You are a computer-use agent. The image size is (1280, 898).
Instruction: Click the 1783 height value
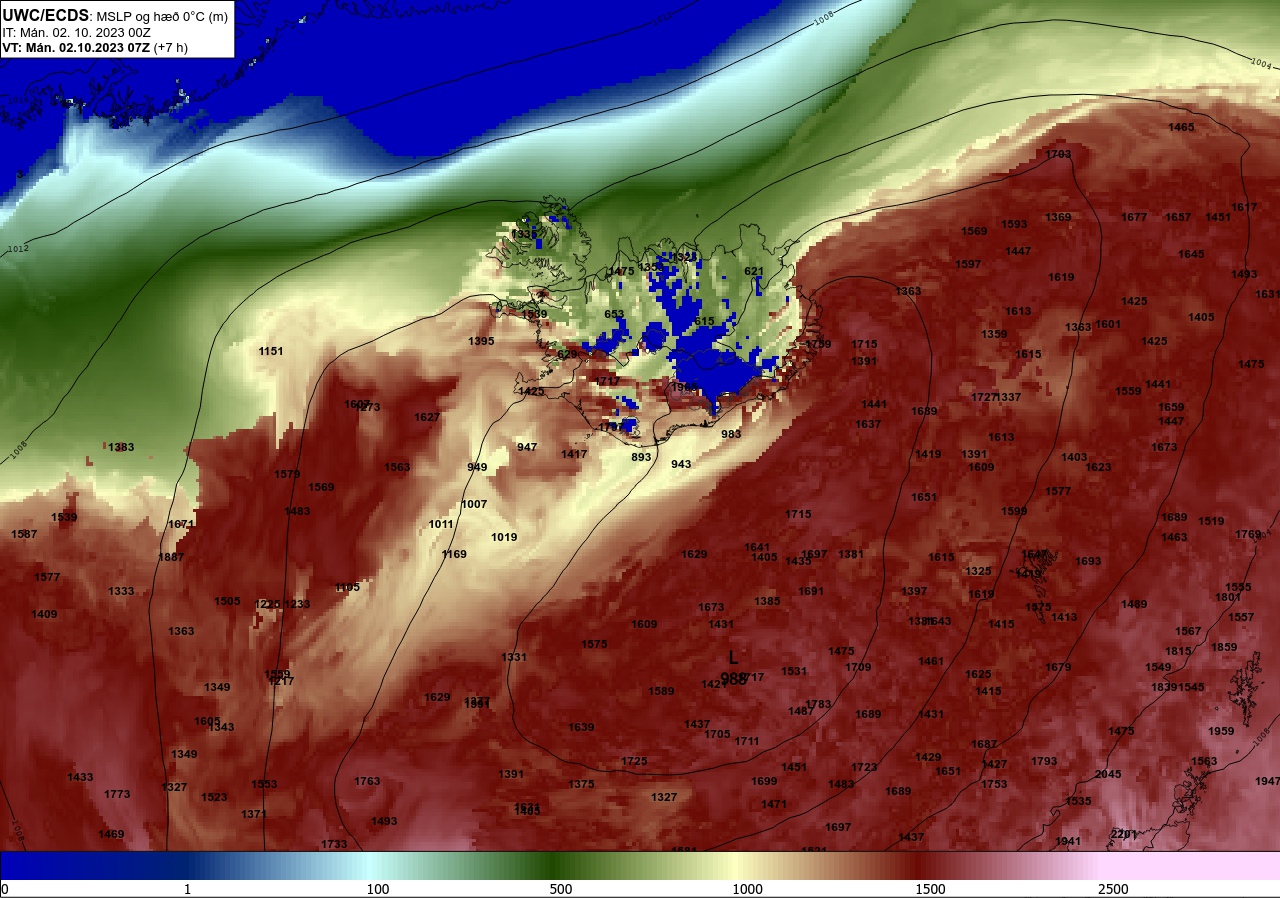pyautogui.click(x=818, y=704)
